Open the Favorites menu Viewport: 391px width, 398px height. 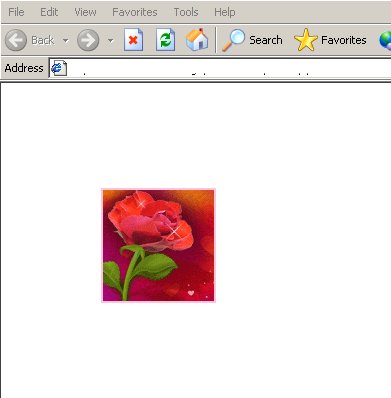[135, 12]
